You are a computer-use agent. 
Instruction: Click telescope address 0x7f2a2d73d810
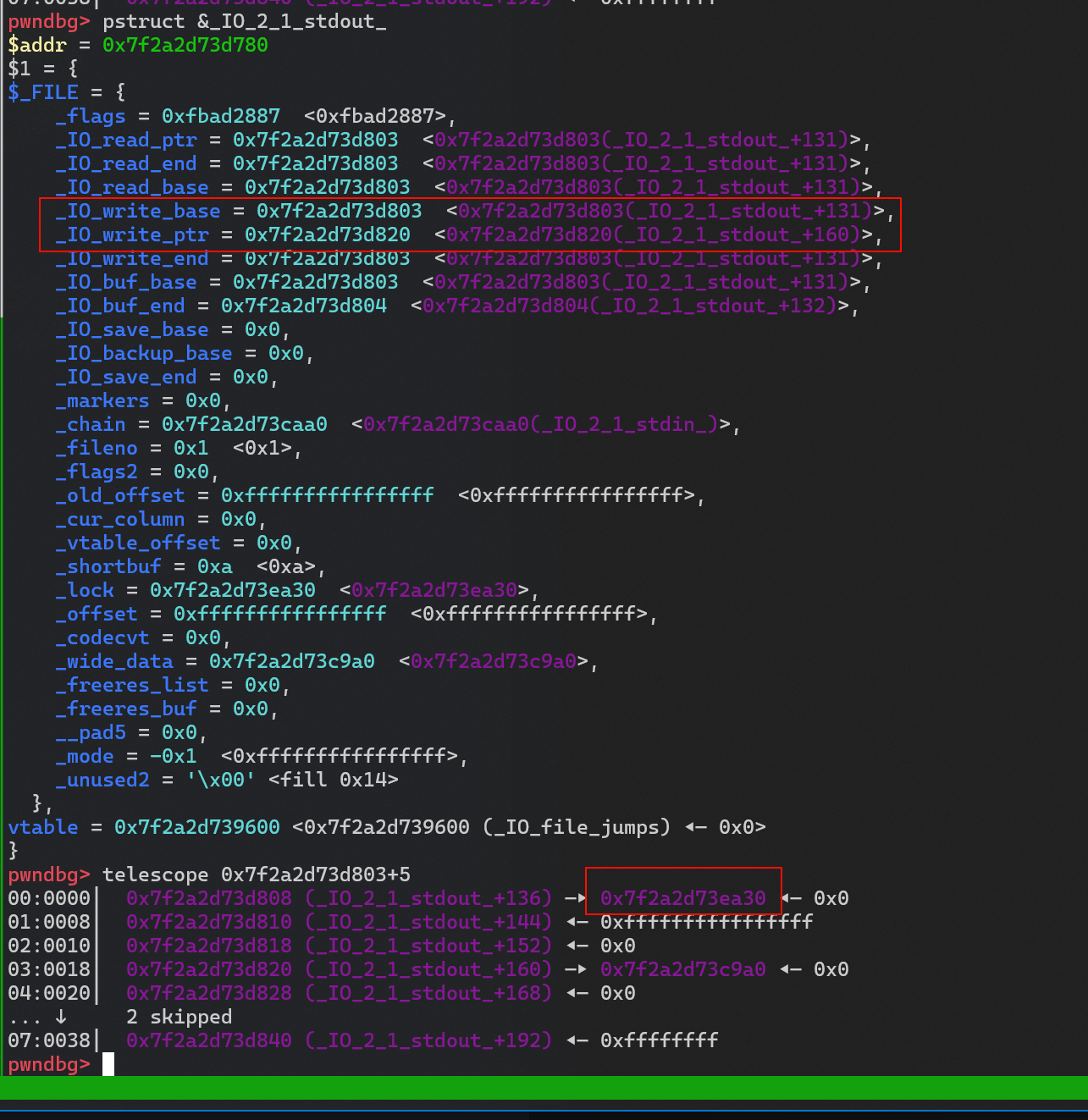coord(209,922)
